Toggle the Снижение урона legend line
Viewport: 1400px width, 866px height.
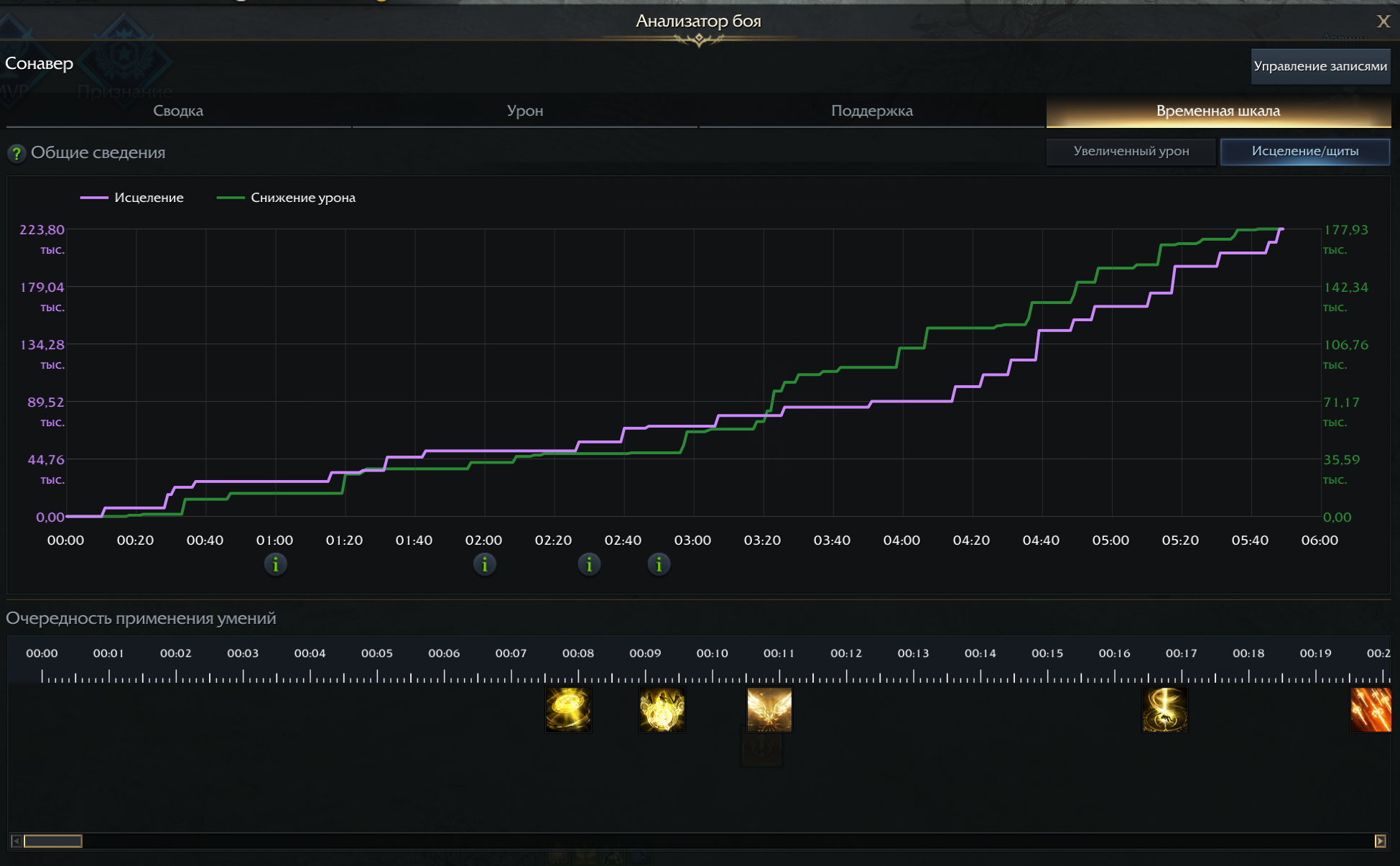pyautogui.click(x=287, y=198)
